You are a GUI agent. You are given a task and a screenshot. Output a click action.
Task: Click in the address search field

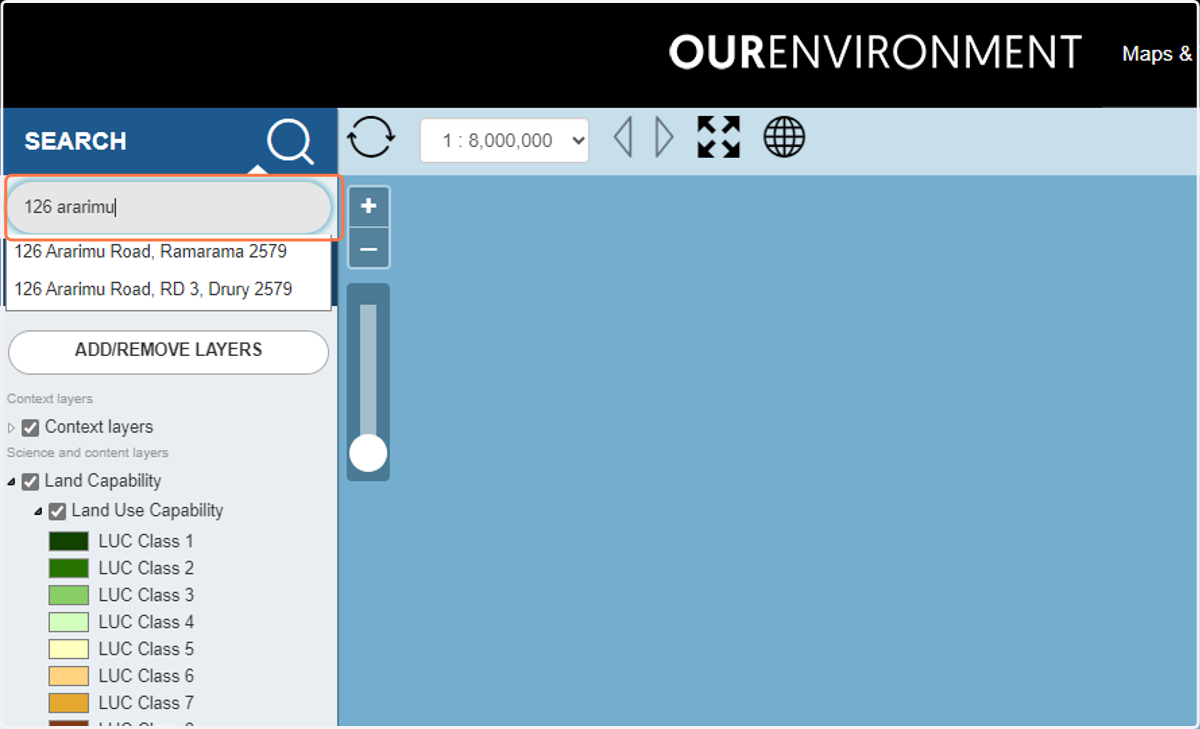pyautogui.click(x=169, y=208)
